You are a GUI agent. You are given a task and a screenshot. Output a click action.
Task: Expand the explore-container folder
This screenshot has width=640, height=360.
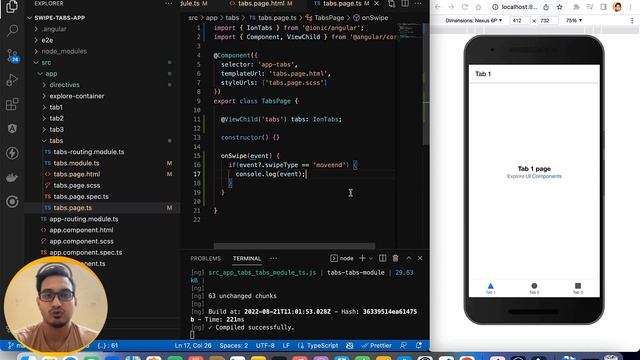point(77,96)
